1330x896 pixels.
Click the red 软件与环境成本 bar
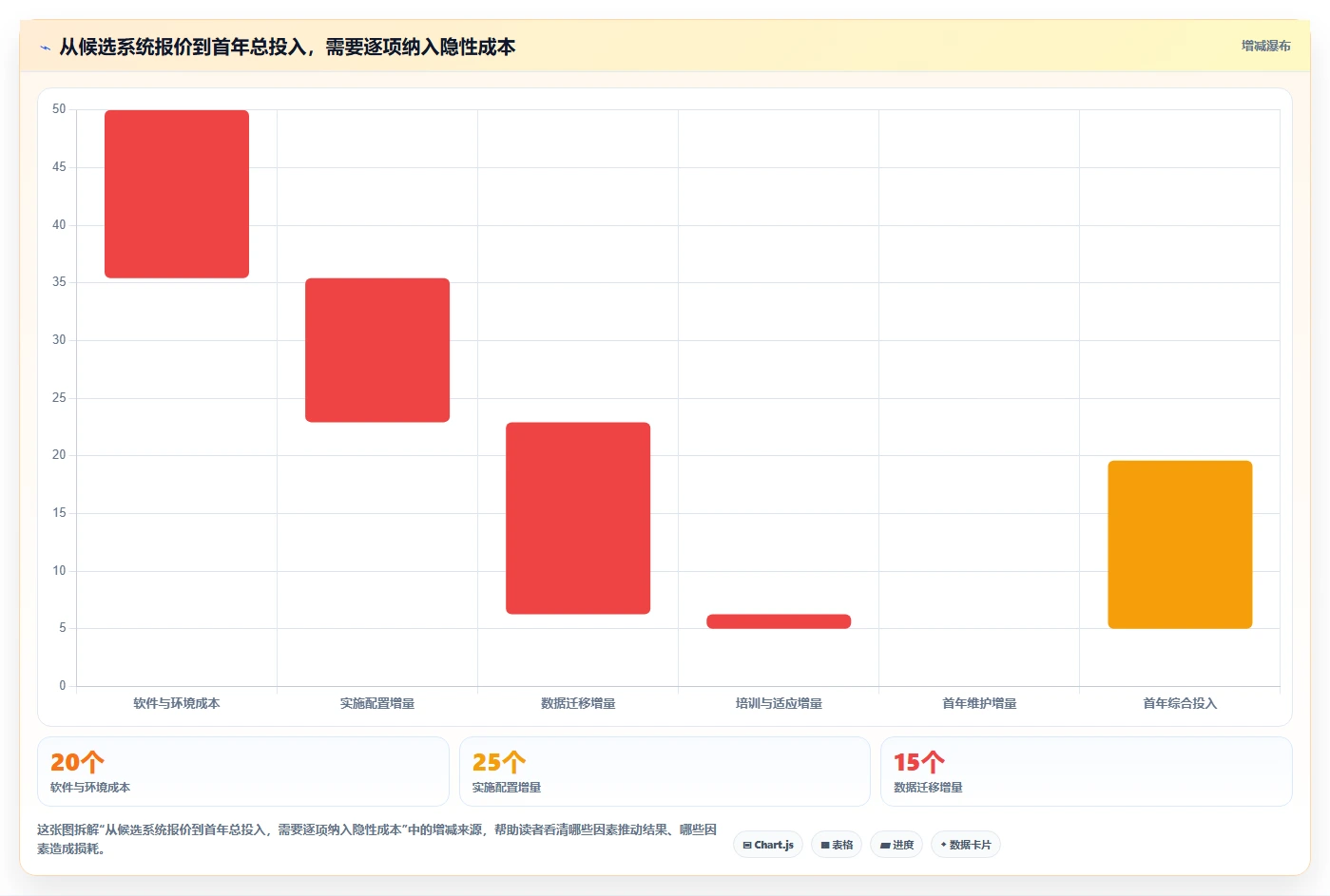pos(177,194)
